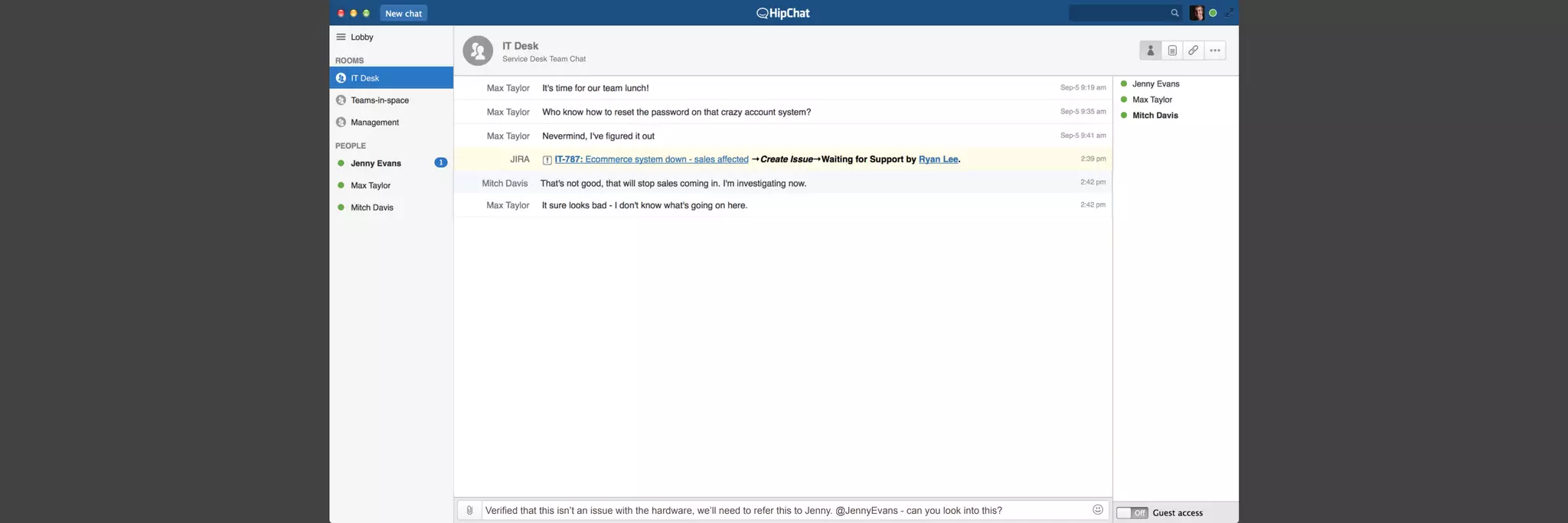
Task: Show room links with the chain icon
Action: pyautogui.click(x=1194, y=51)
